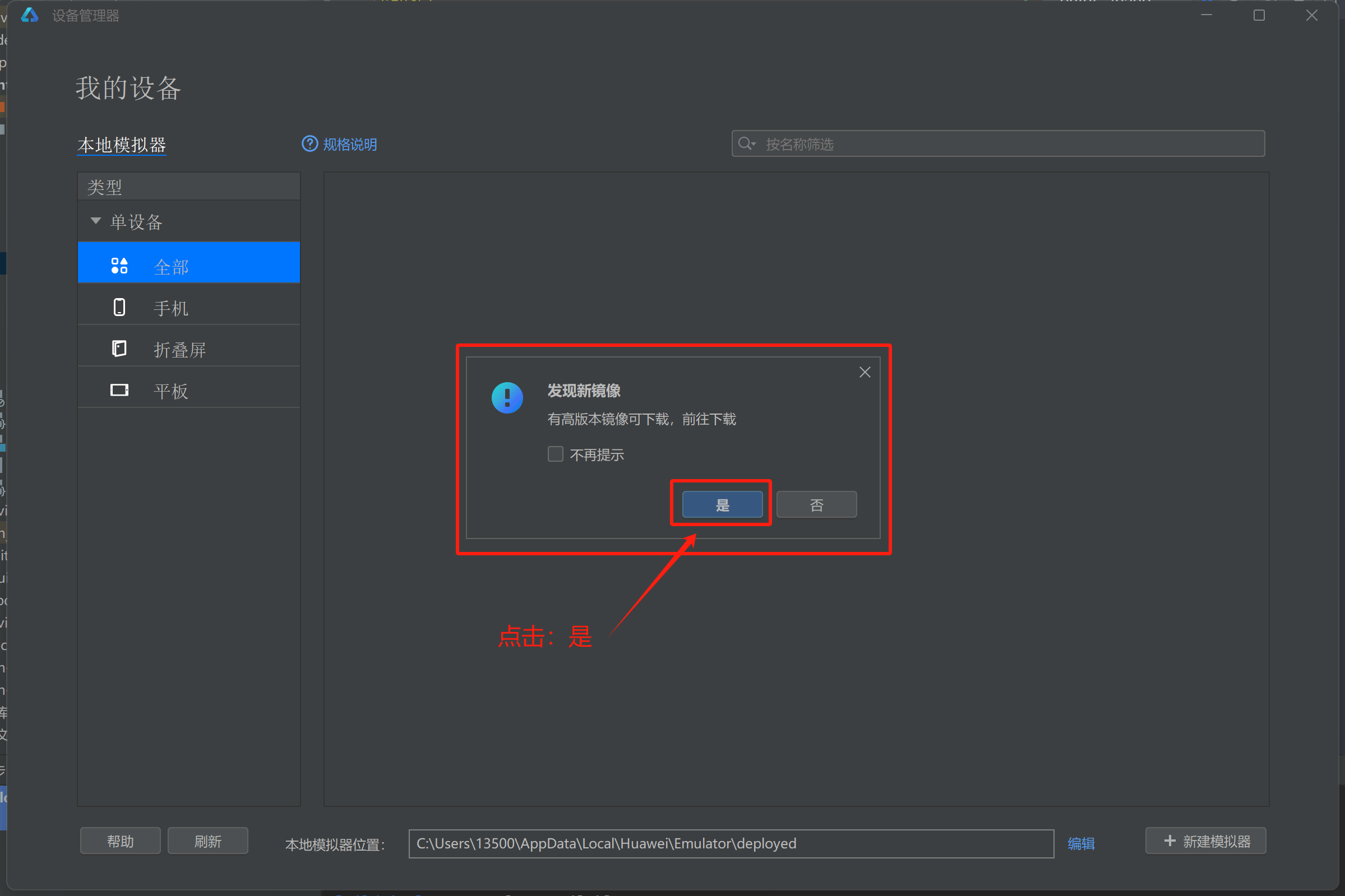Confirm download by clicking 是

point(722,504)
